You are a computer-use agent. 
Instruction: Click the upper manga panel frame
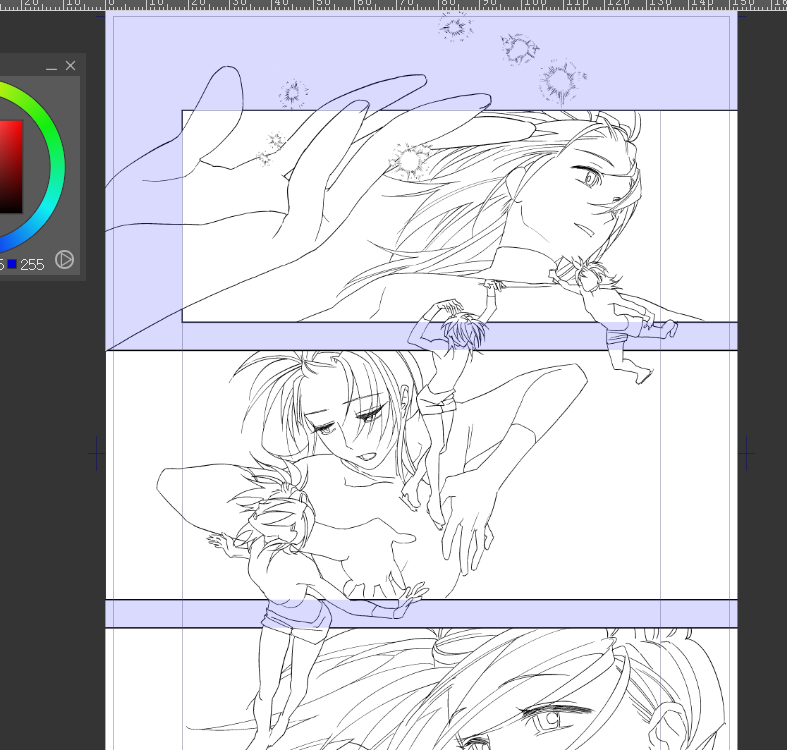(460, 216)
